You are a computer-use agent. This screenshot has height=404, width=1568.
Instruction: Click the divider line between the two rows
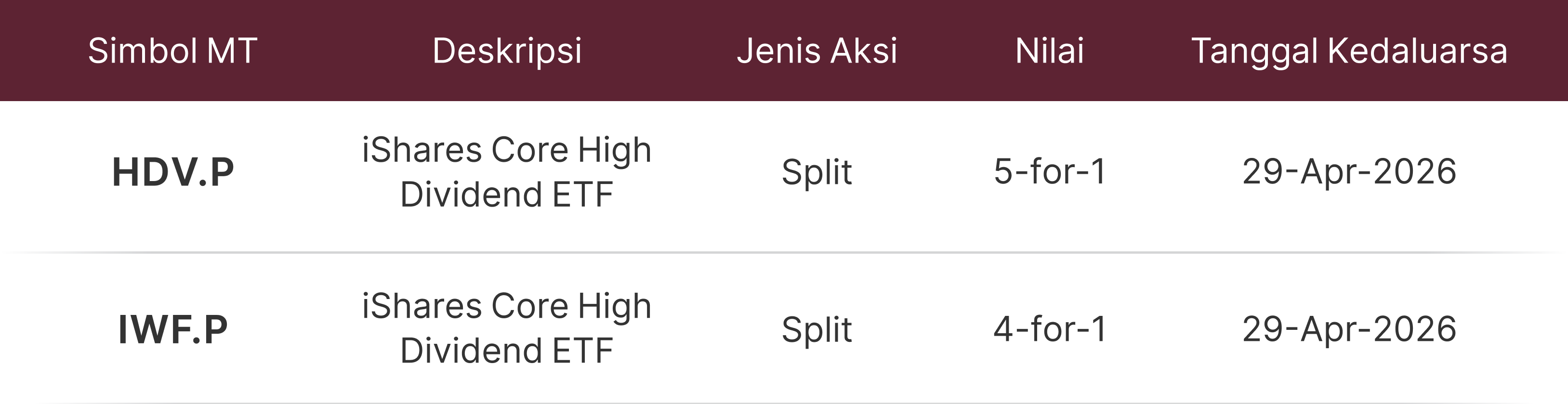point(784,252)
